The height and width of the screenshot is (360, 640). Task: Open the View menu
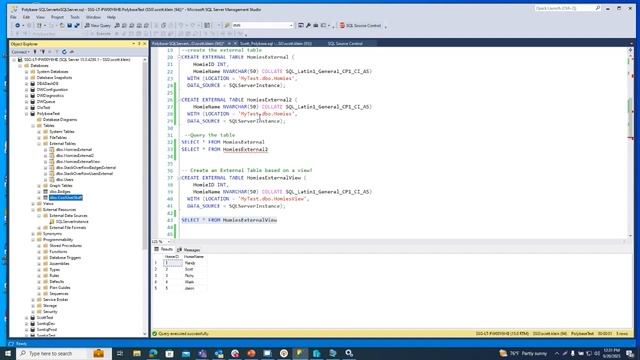pos(40,17)
